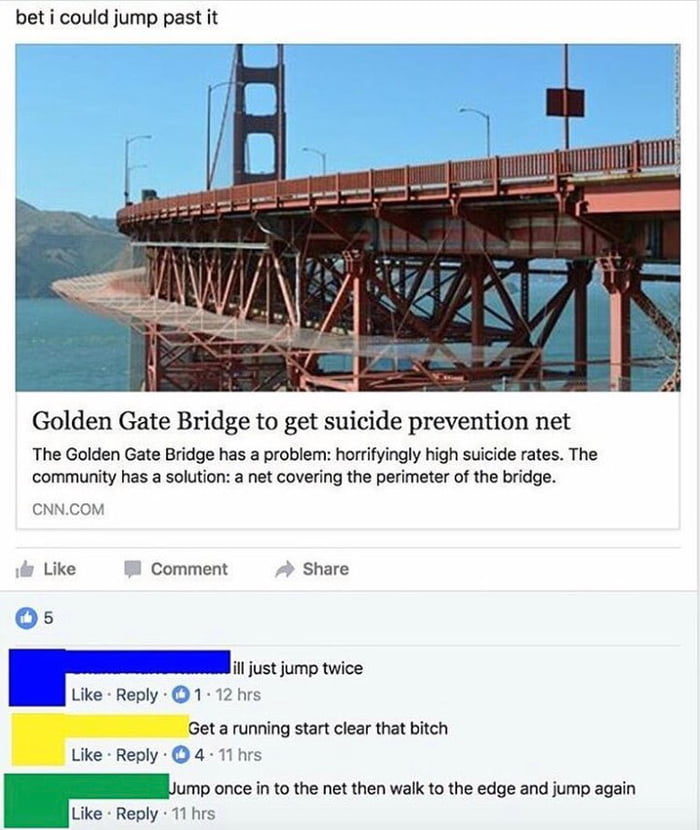Image resolution: width=700 pixels, height=830 pixels.
Task: Like the 'Jump once in to the net' comment
Action: pyautogui.click(x=87, y=814)
